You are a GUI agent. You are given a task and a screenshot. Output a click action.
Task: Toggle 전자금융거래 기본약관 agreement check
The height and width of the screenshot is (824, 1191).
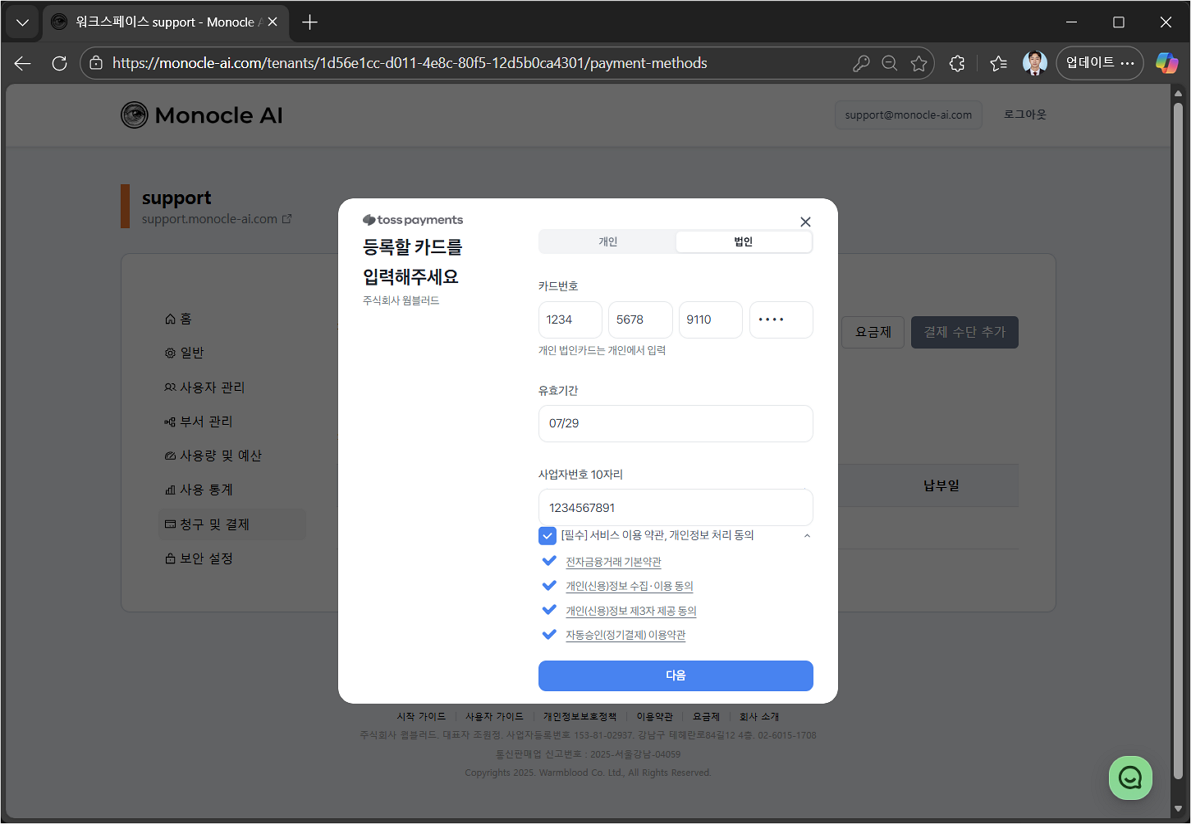pyautogui.click(x=549, y=560)
